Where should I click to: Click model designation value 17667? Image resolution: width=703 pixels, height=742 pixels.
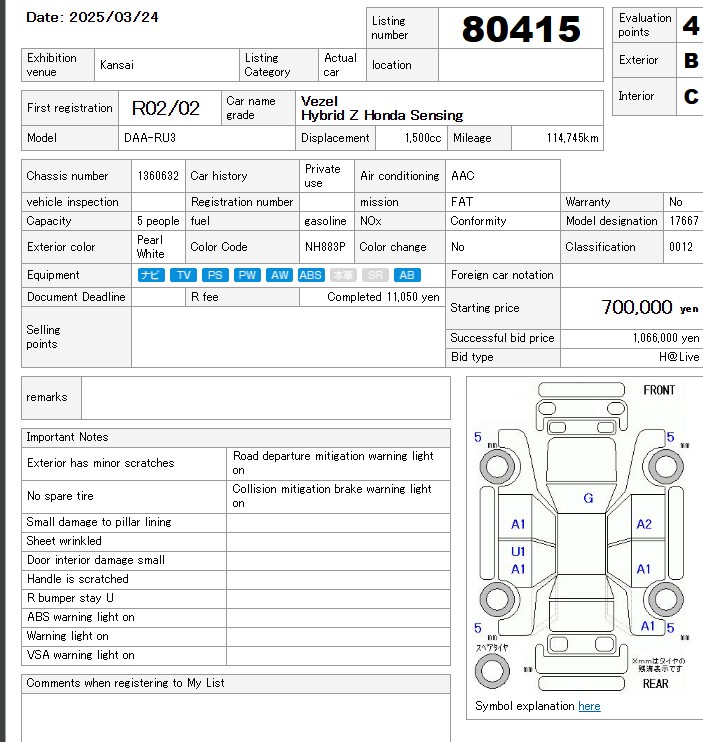684,221
